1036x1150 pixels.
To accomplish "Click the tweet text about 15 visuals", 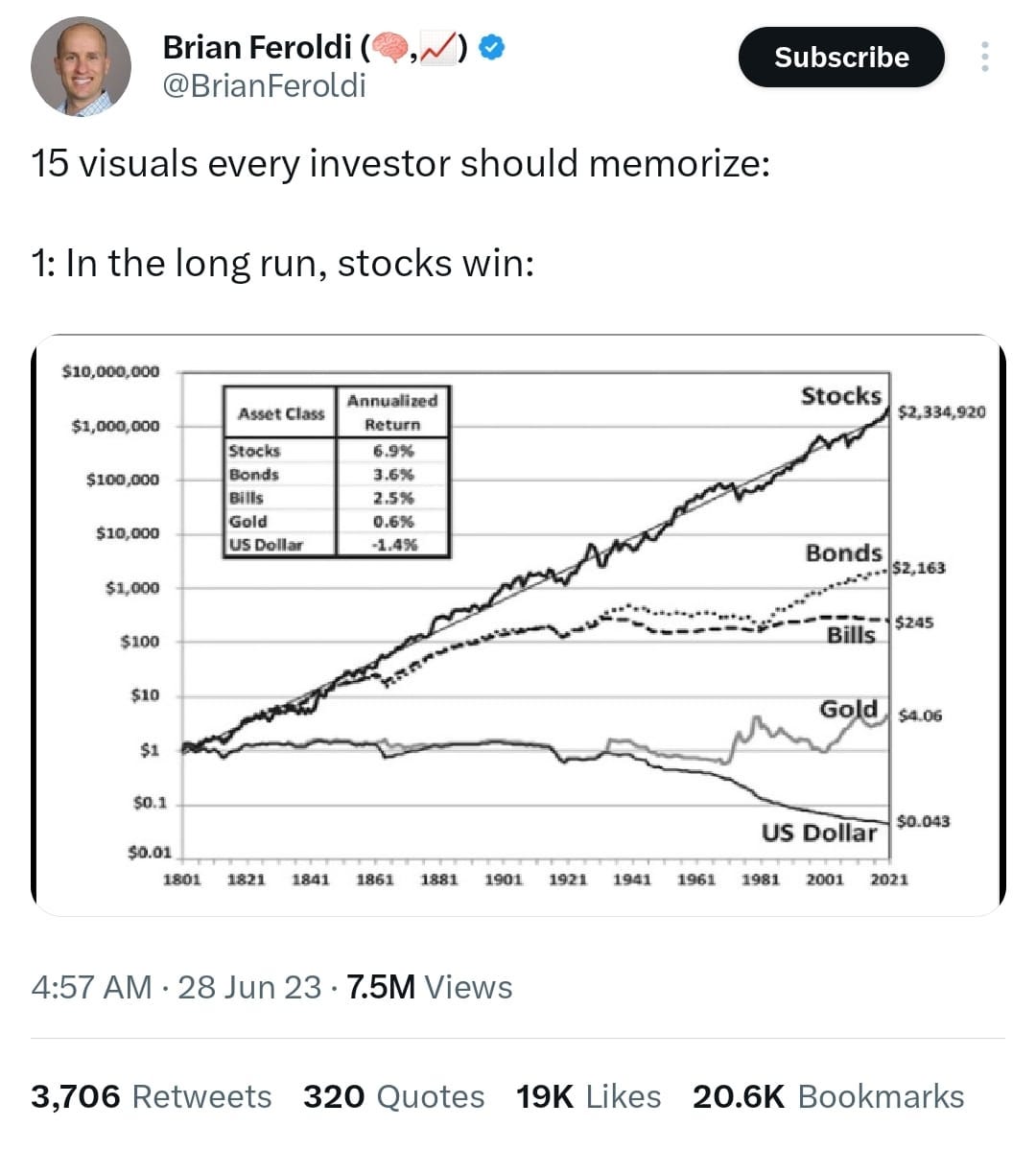I will (401, 163).
